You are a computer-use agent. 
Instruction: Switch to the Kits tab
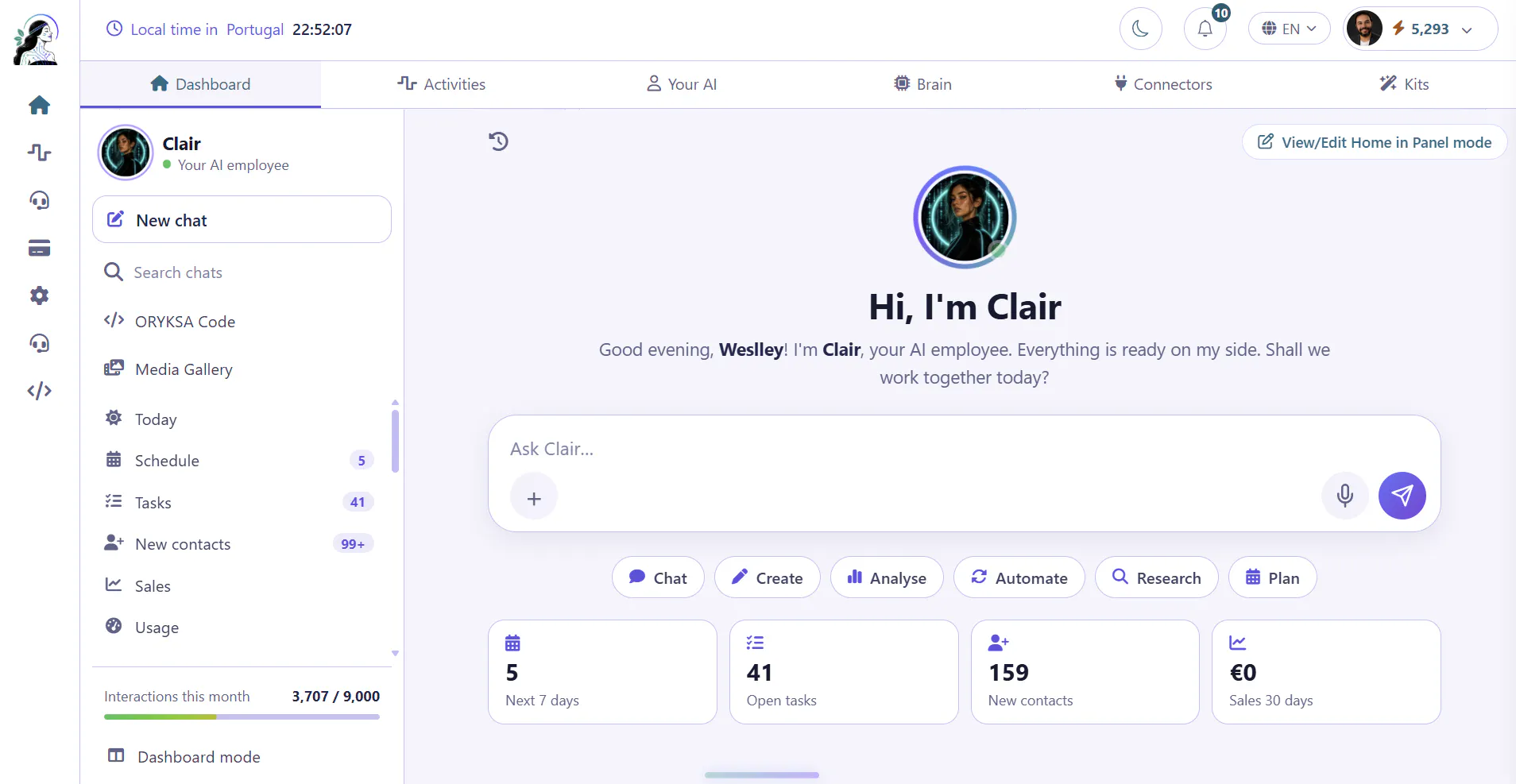coord(1404,84)
